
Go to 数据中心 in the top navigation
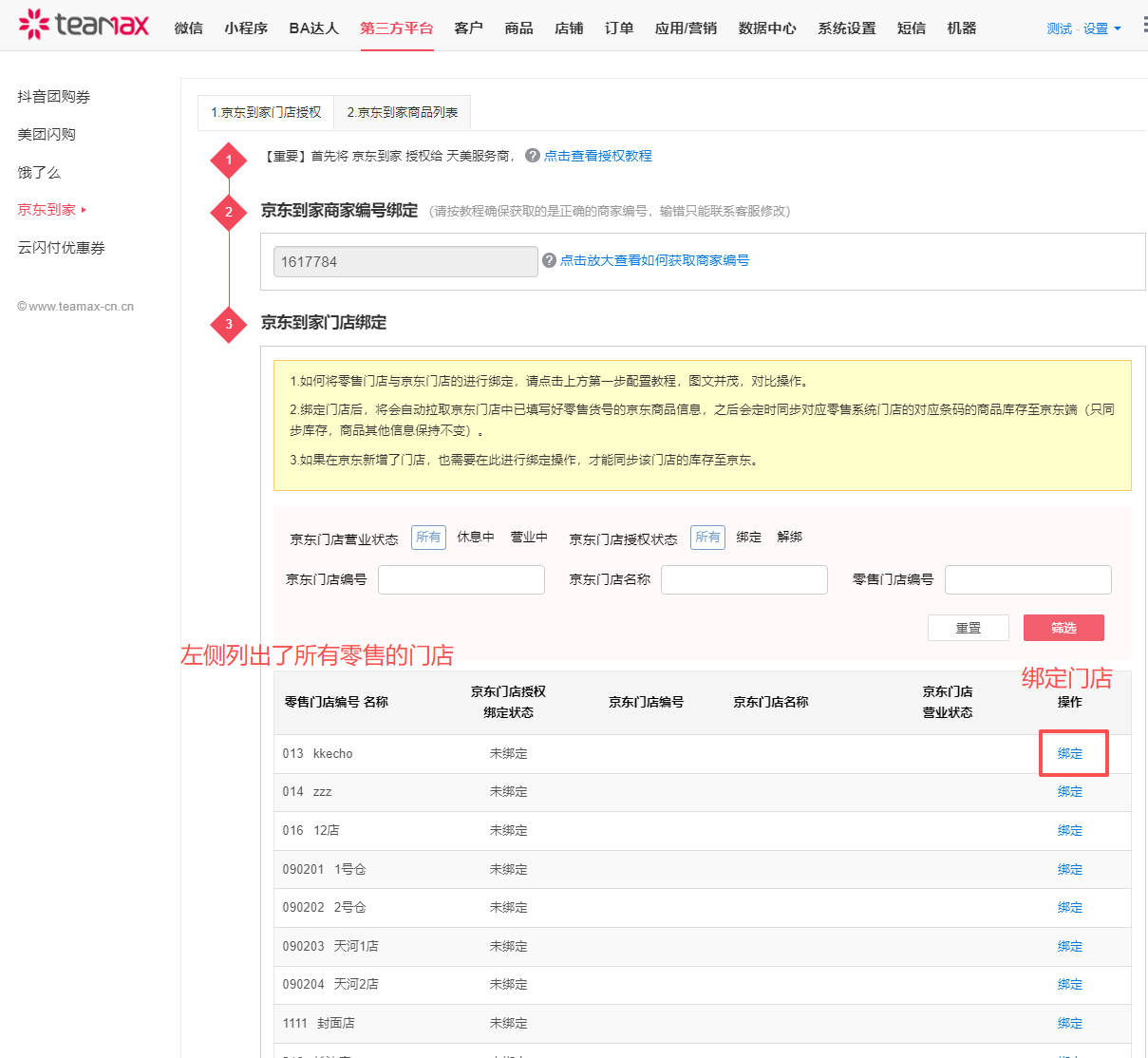click(x=767, y=28)
